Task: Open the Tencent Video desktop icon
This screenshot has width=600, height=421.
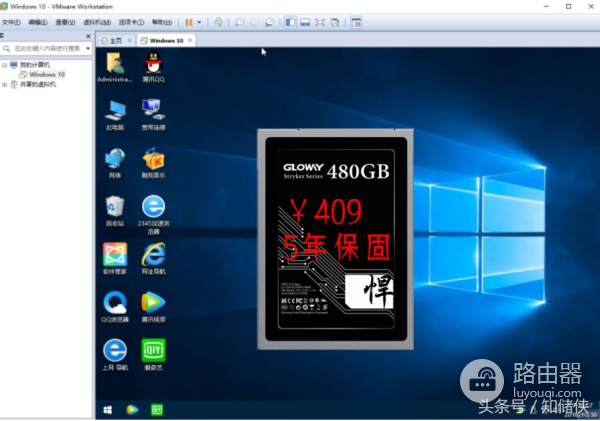Action: (153, 304)
